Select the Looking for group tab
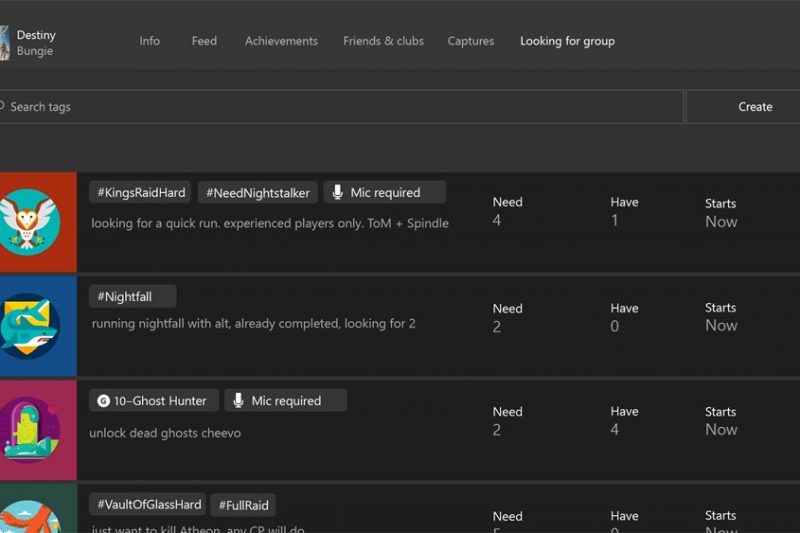800x533 pixels. 567,41
